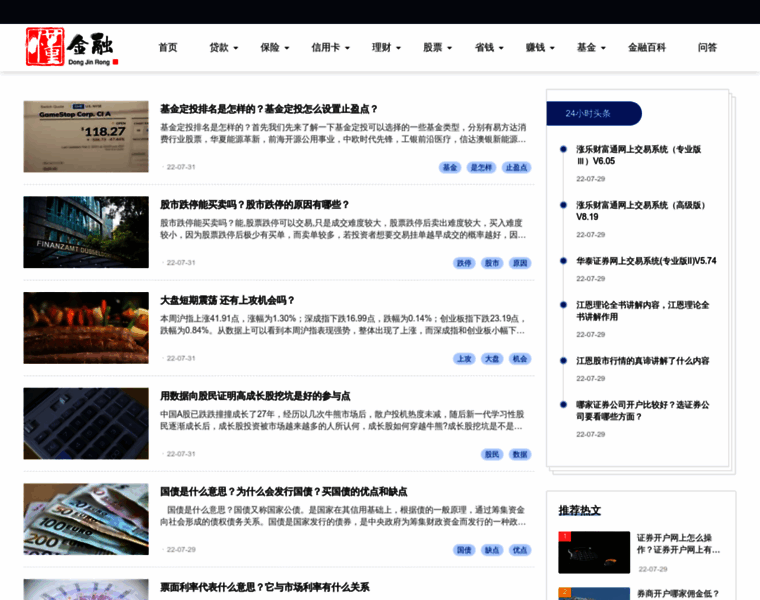Screen dimensions: 760x600
Task: Open article 大盘短期震荡 还有上攻机会吗
Action: [x=228, y=300]
